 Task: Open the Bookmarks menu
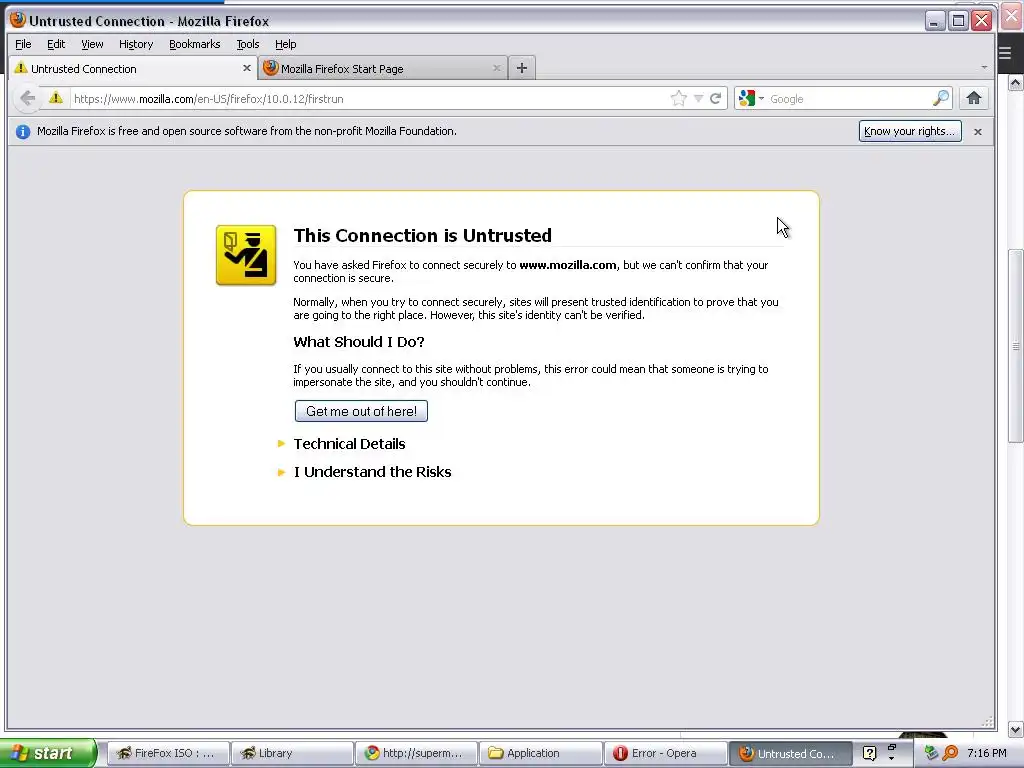pos(195,44)
